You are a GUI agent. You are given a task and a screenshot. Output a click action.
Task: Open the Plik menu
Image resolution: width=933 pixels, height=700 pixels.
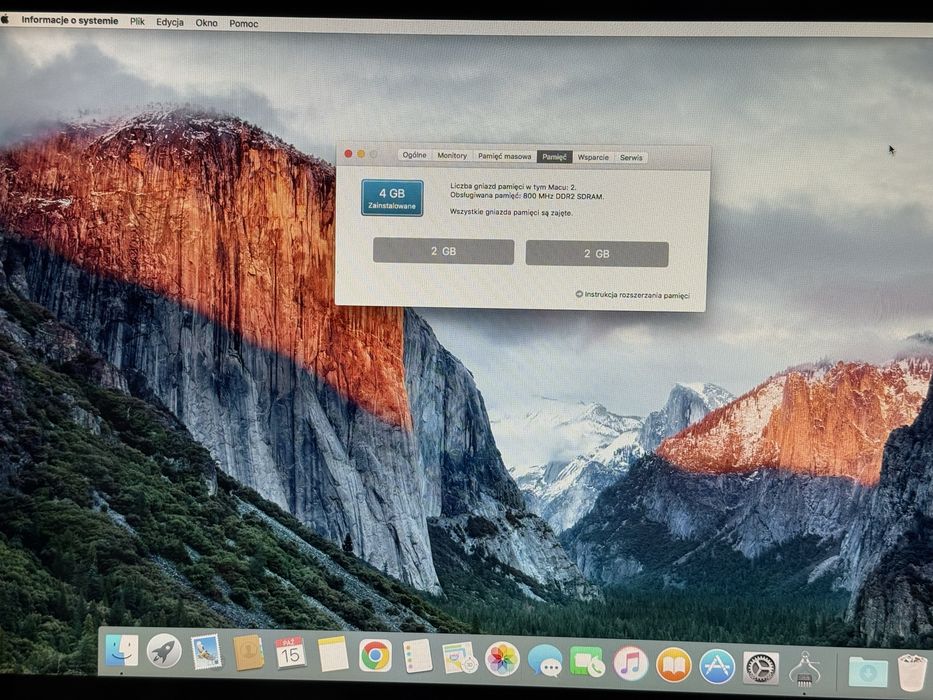tap(137, 21)
